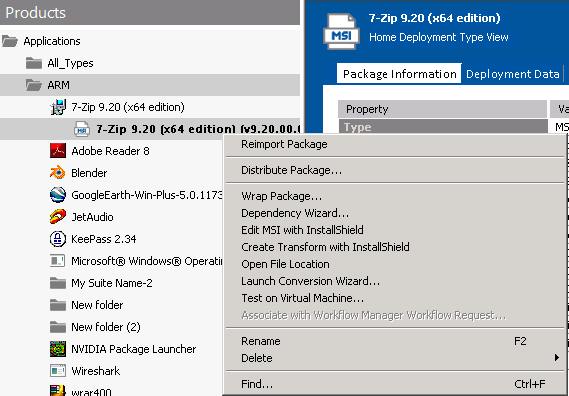The height and width of the screenshot is (396, 569).
Task: Switch to the Deployment Data tab
Action: (x=512, y=74)
